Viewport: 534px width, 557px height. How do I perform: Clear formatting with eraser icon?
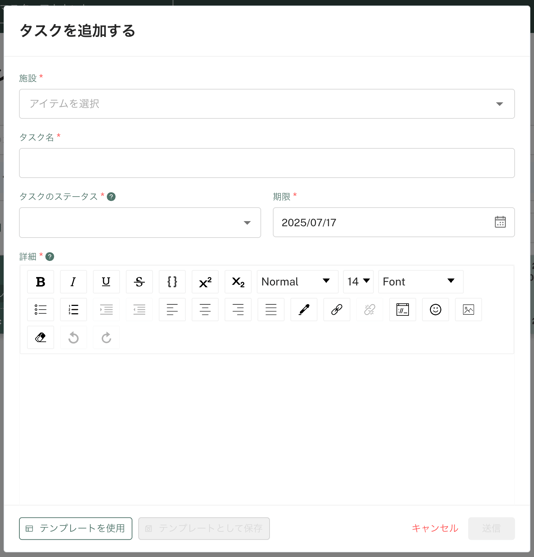coord(41,337)
